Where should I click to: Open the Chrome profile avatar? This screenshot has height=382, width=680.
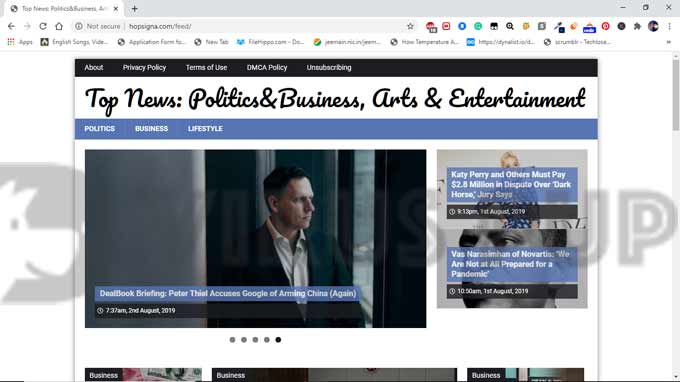point(653,26)
